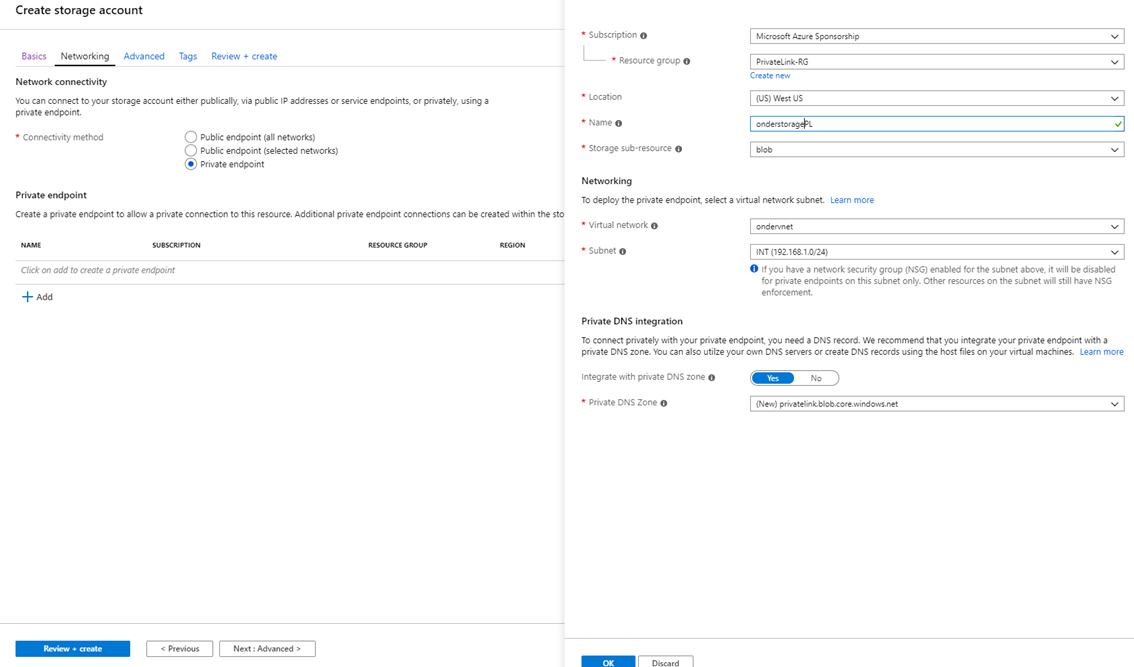Viewport: 1134px width, 667px height.
Task: Switch to the Advanced tab
Action: [144, 56]
